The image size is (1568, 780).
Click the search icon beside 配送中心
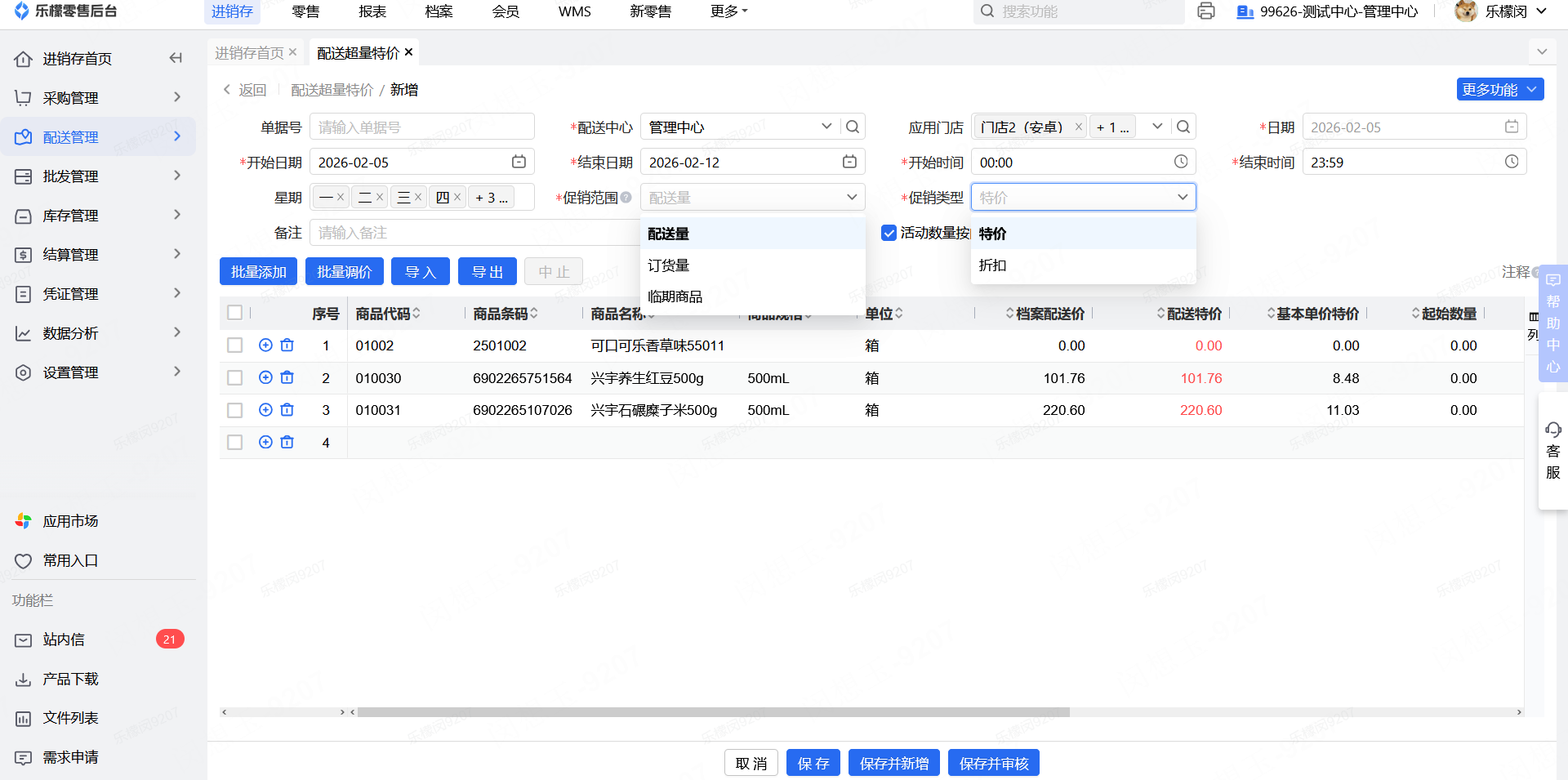tap(853, 127)
